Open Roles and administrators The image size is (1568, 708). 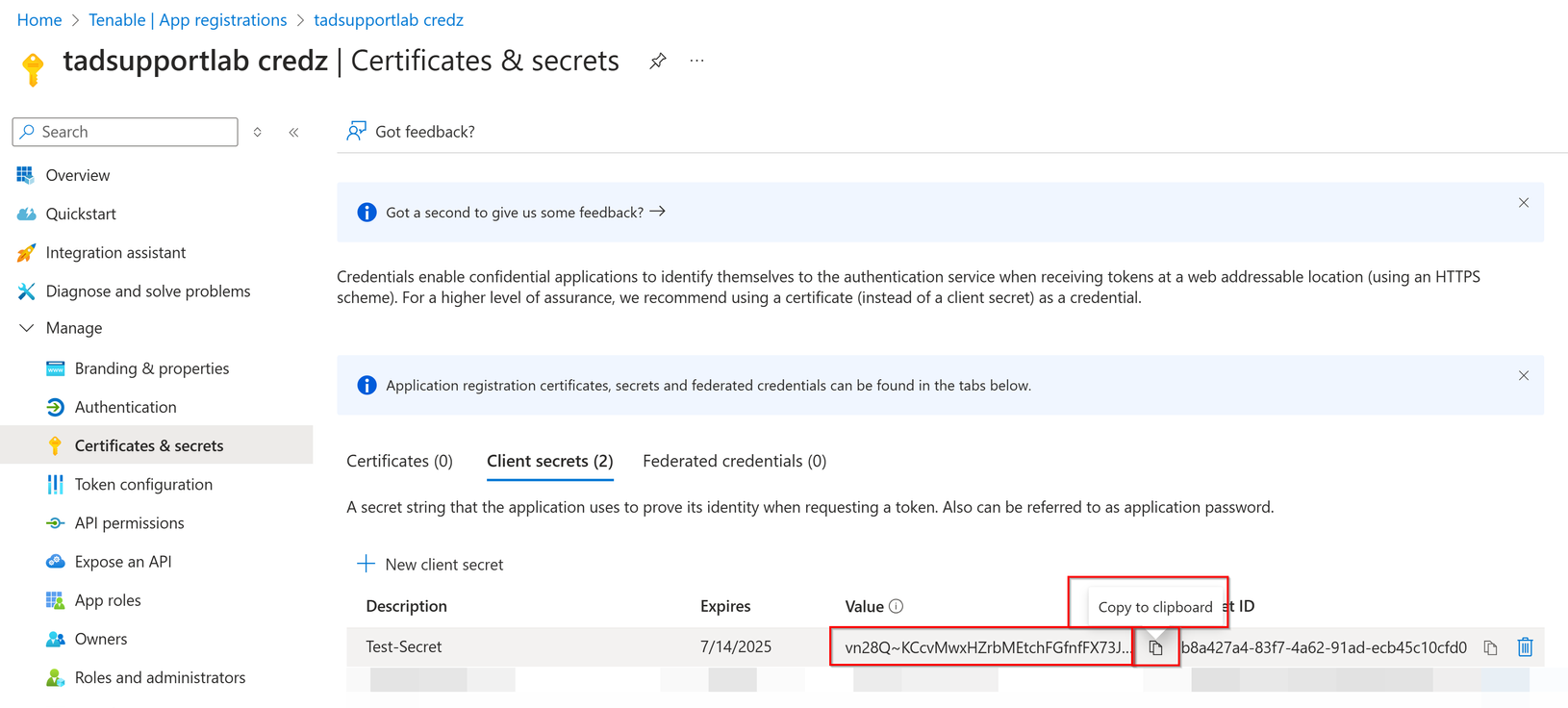point(160,677)
